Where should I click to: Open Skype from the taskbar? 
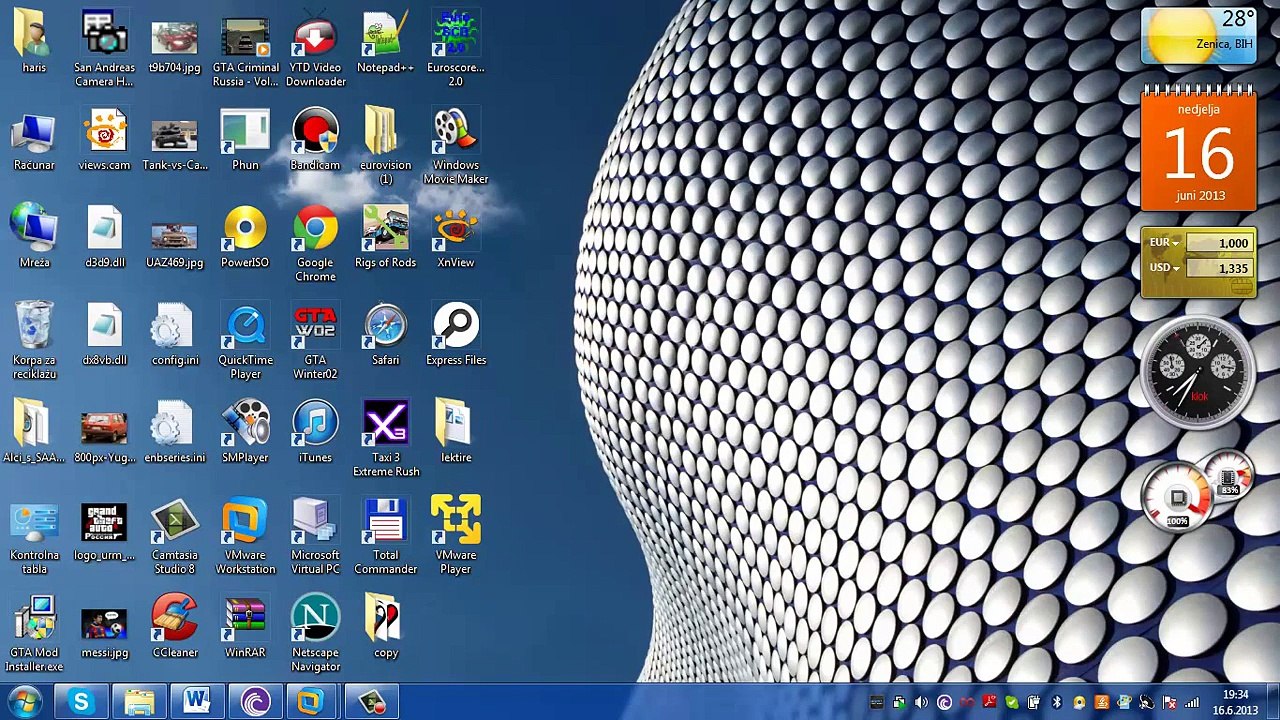pos(81,702)
